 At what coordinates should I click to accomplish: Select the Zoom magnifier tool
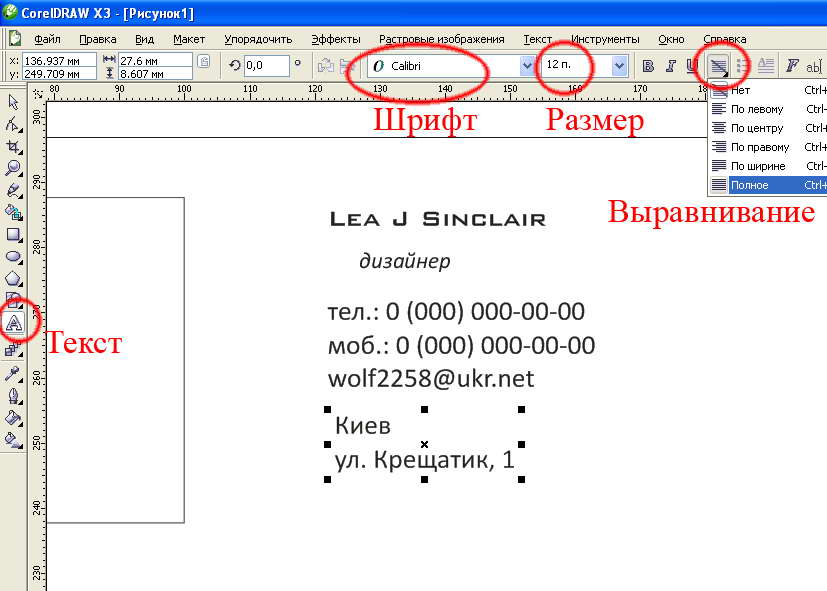(x=14, y=167)
